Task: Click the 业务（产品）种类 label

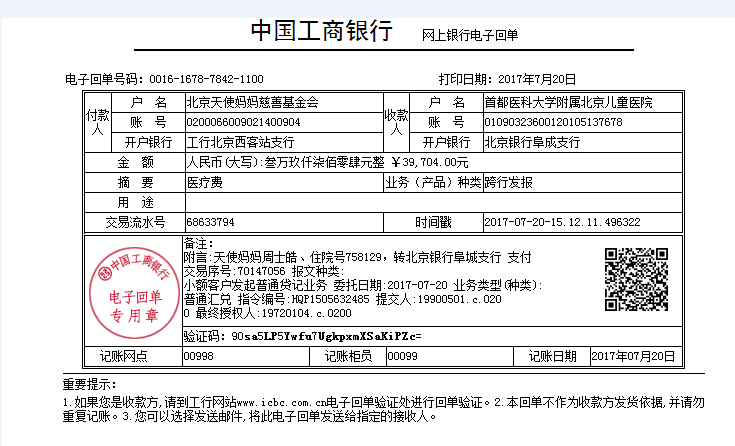Action: point(433,182)
